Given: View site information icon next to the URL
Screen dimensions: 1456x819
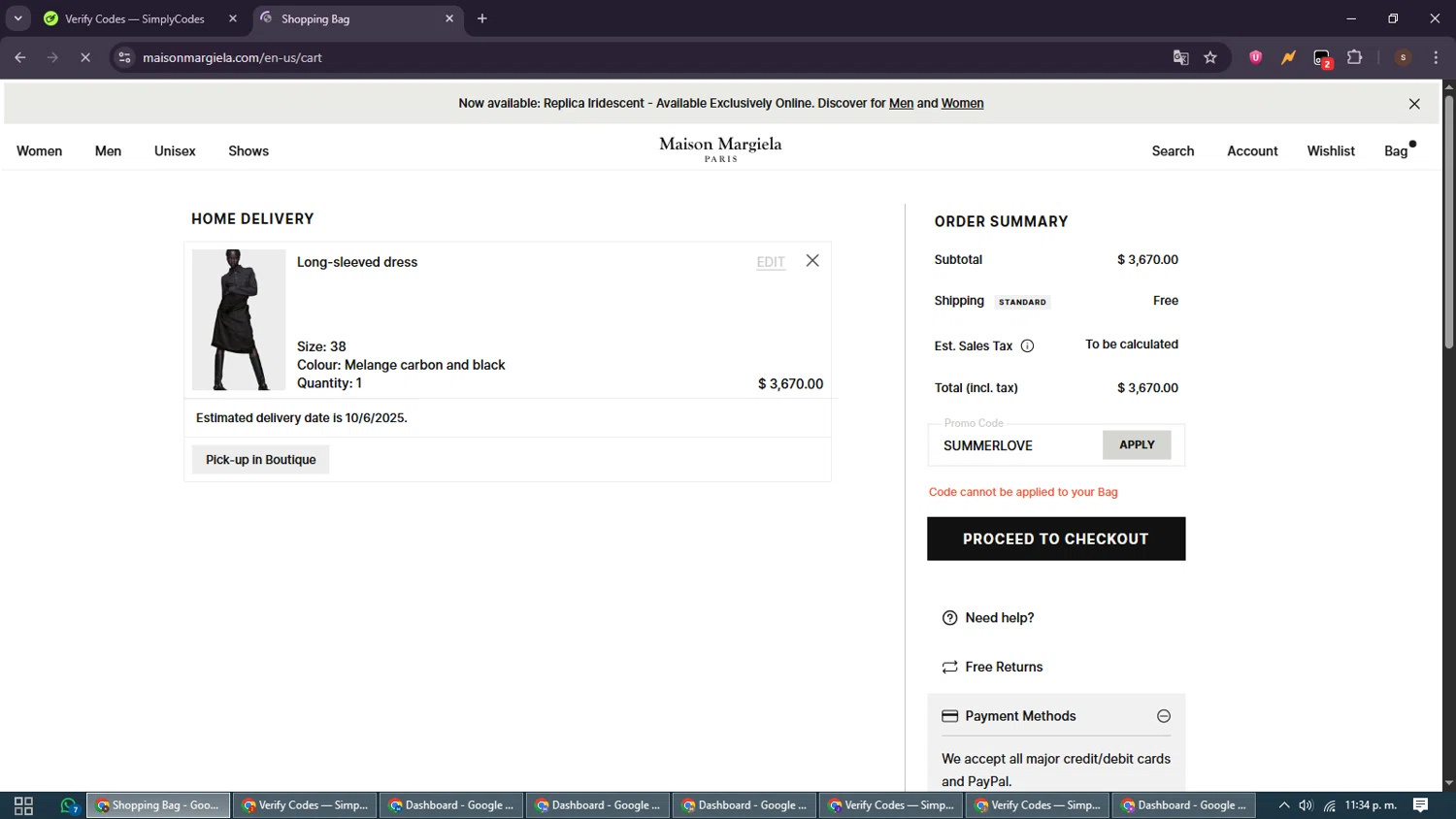Looking at the screenshot, I should [124, 57].
